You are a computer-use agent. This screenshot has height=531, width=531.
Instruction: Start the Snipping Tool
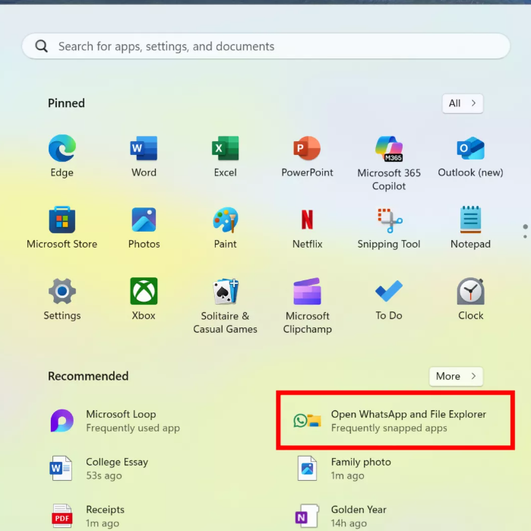[389, 228]
